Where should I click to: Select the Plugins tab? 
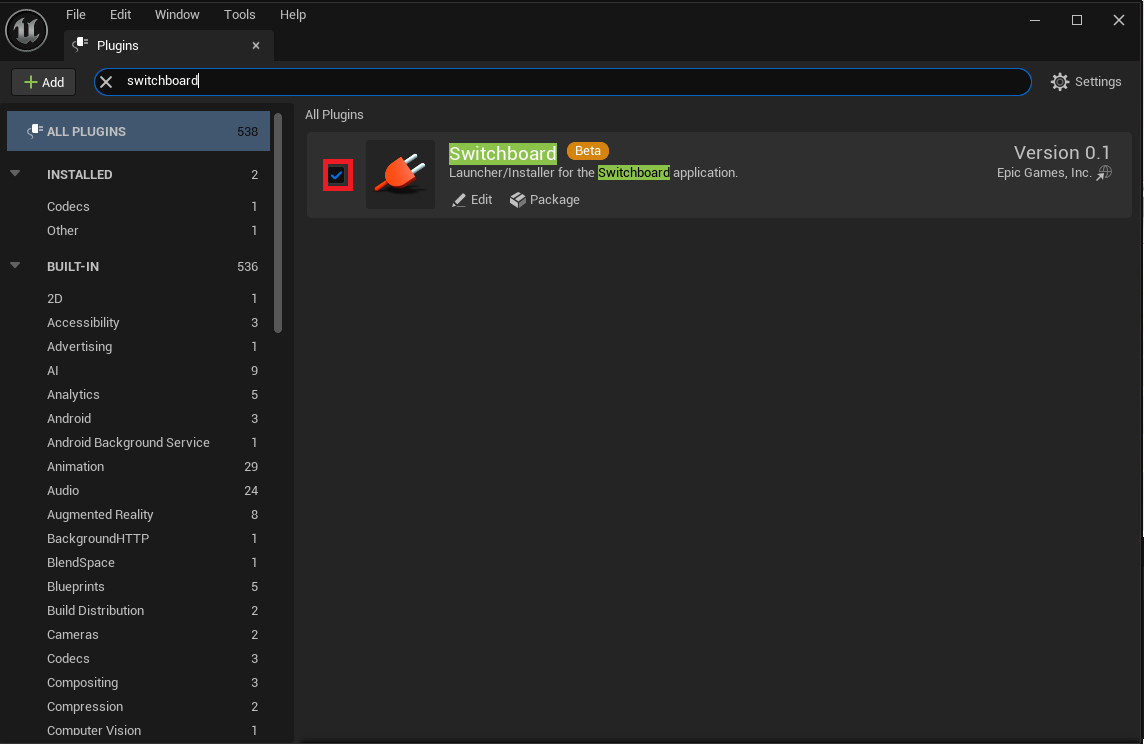(x=169, y=45)
